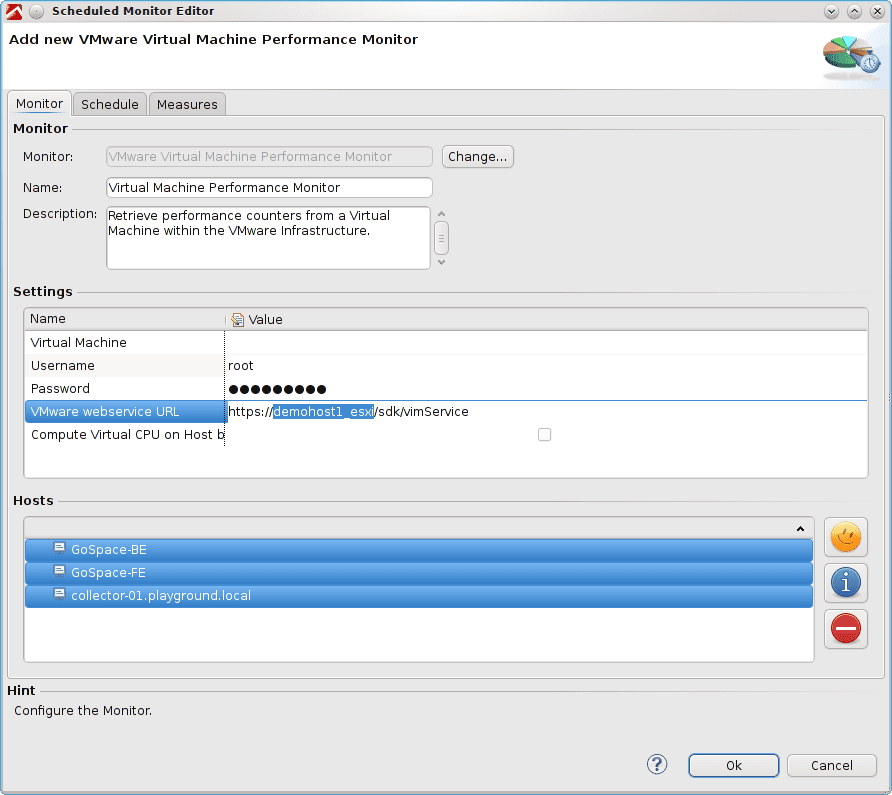Click the Value column header
Screen dimensions: 892x795
click(546, 319)
